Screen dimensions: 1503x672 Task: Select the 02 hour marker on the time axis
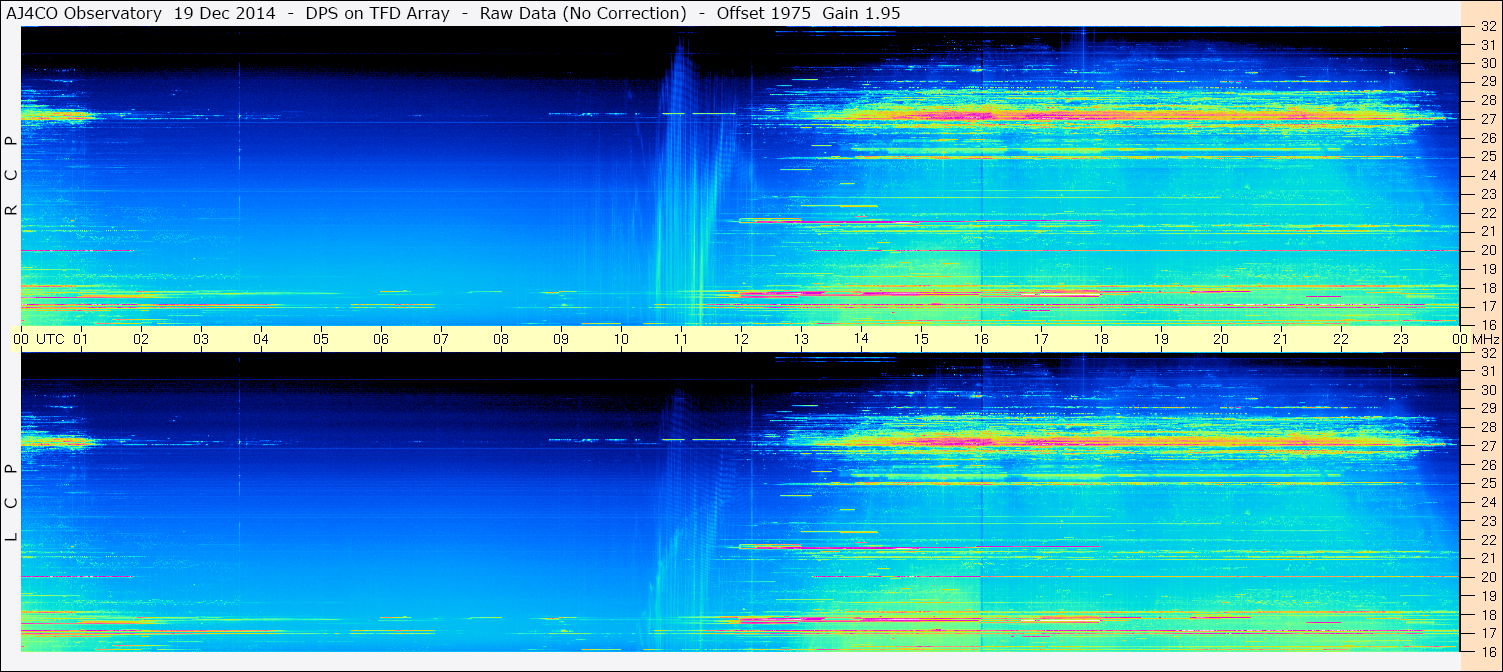(x=141, y=339)
